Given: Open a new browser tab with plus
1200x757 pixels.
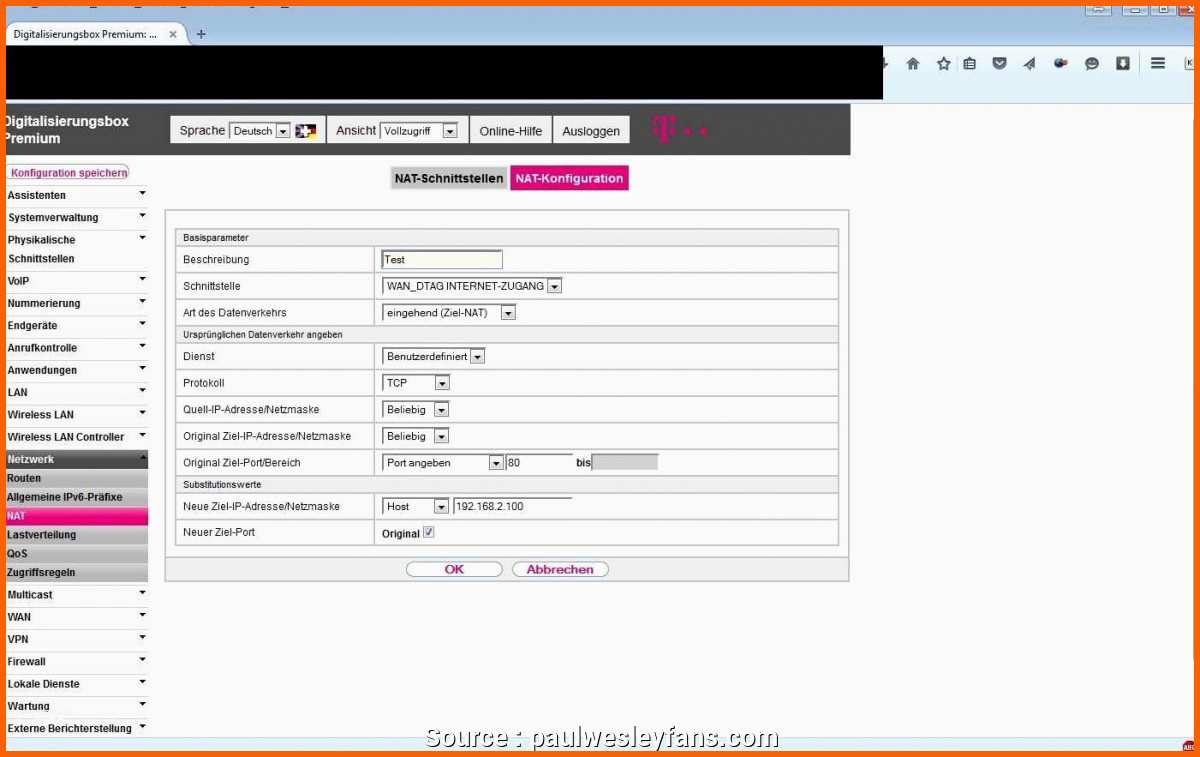Looking at the screenshot, I should pyautogui.click(x=201, y=34).
